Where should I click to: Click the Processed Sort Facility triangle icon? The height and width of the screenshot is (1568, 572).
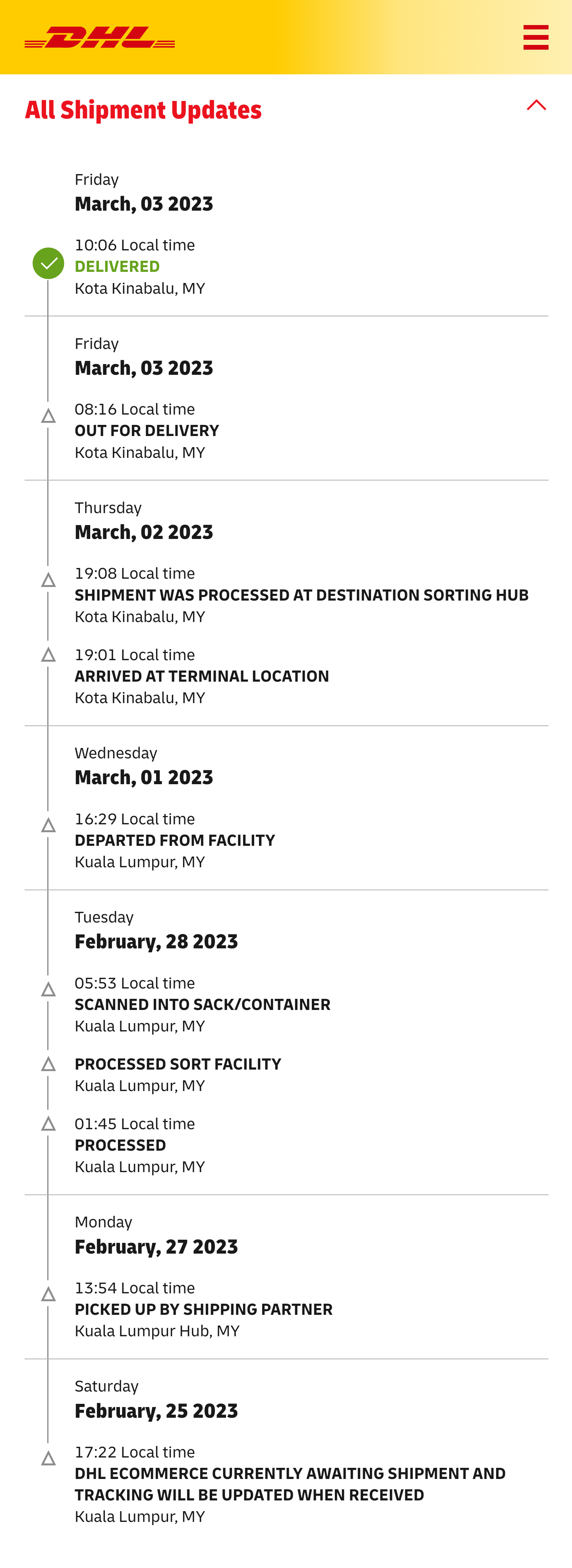tap(48, 1064)
